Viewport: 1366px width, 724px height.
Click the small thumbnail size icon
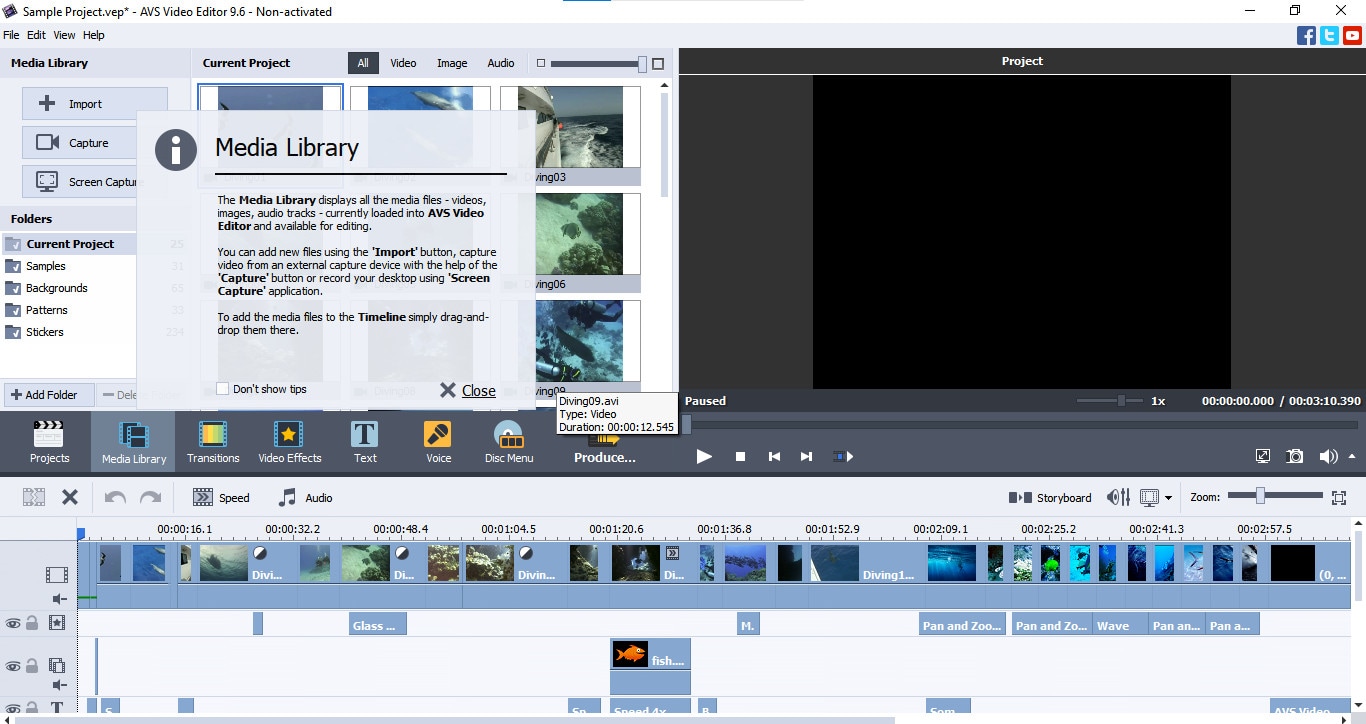click(541, 63)
